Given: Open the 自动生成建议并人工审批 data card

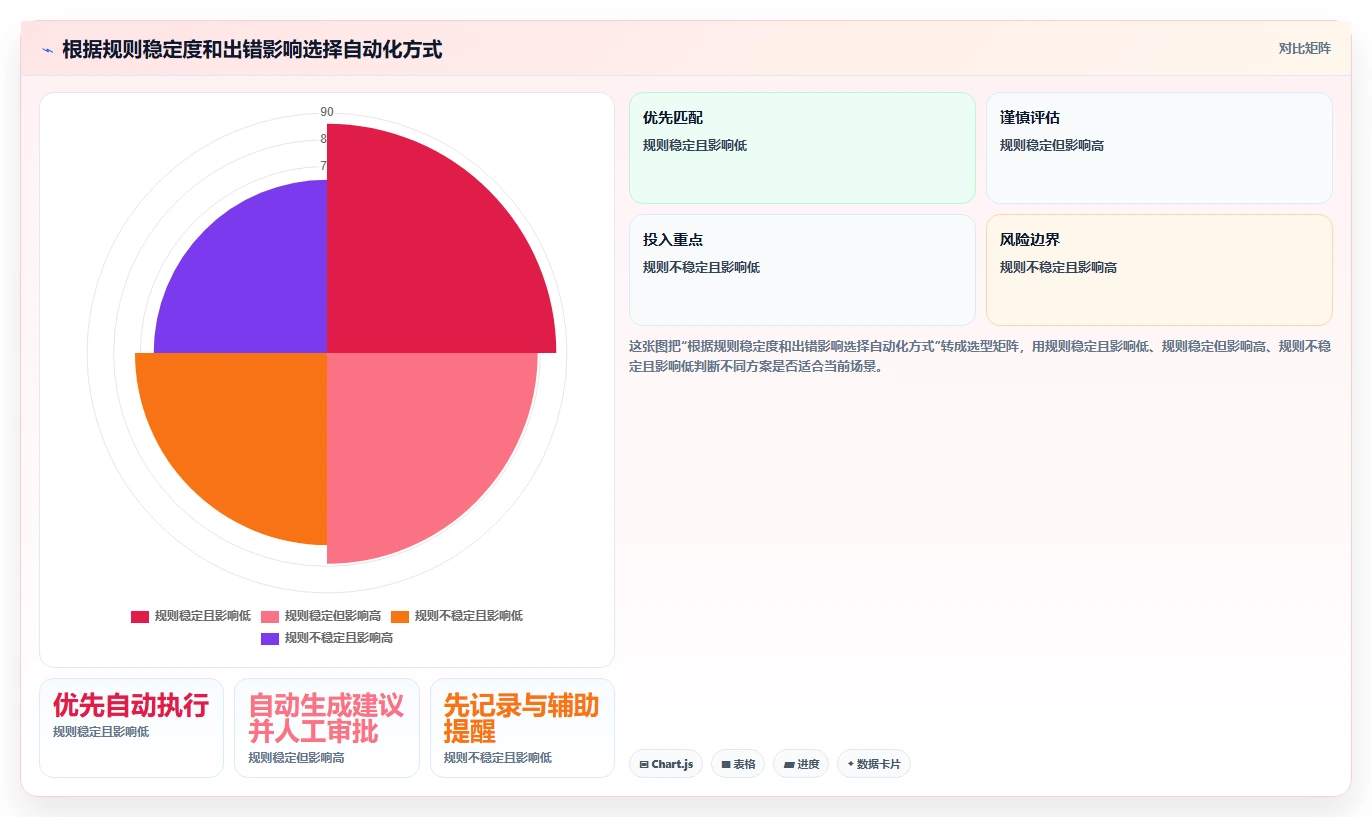Looking at the screenshot, I should (x=327, y=728).
